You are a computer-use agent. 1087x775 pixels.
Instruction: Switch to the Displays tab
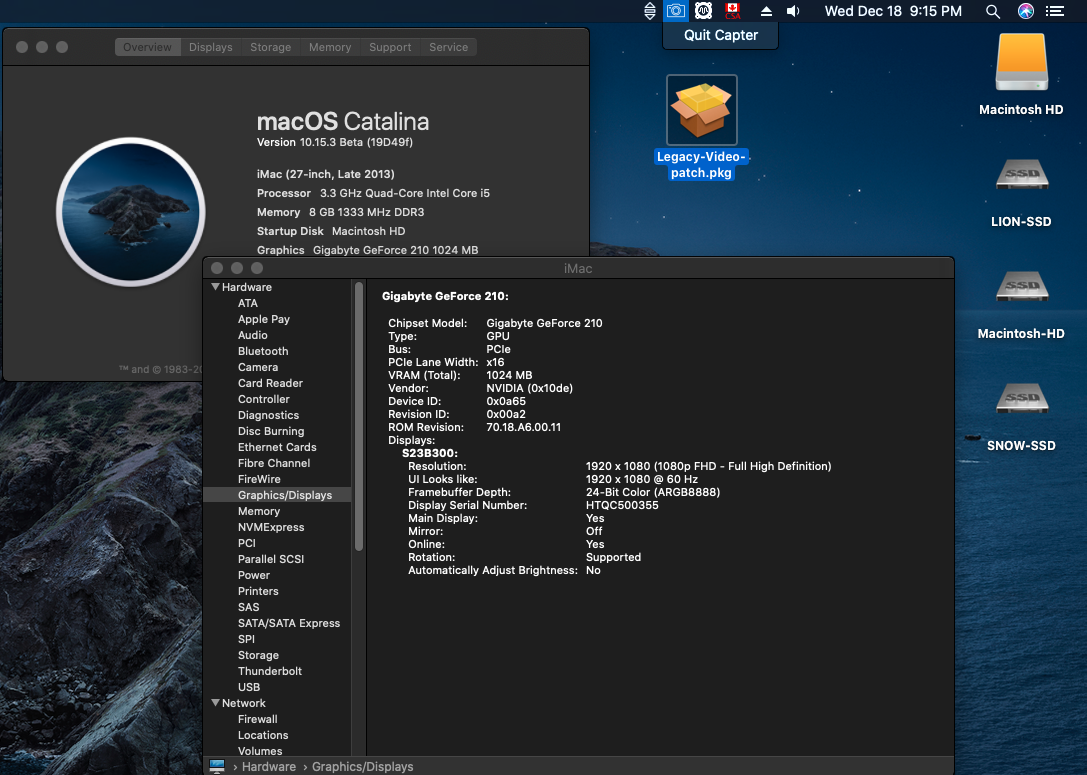click(211, 47)
